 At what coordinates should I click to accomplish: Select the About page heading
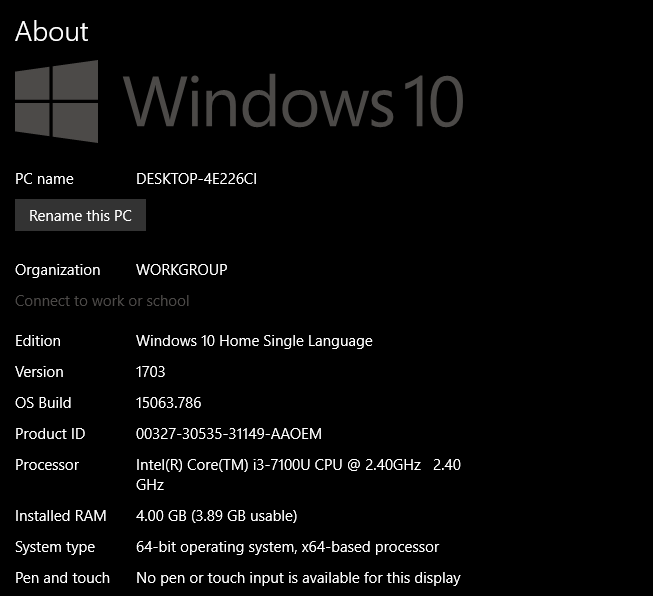(x=52, y=31)
